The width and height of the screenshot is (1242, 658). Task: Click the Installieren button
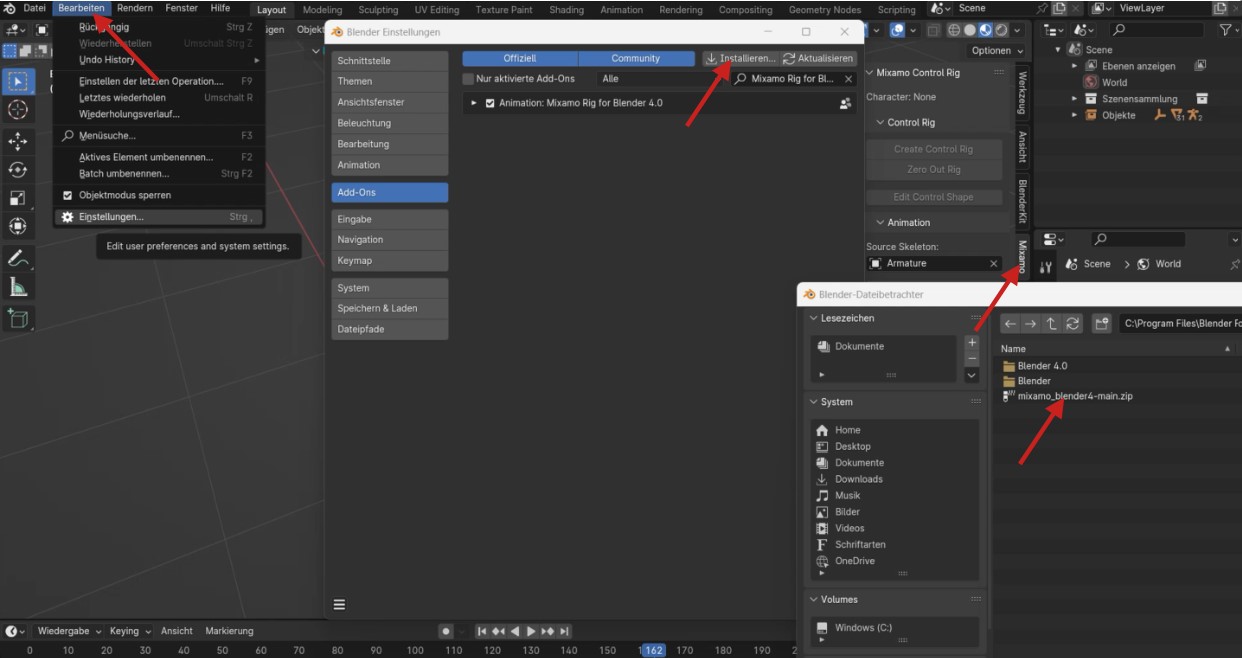click(x=740, y=58)
